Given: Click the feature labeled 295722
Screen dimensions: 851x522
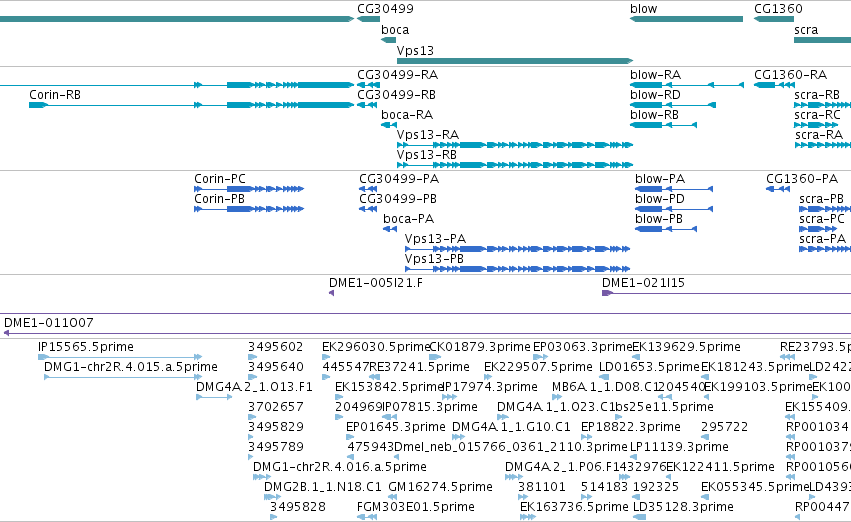Looking at the screenshot, I should click(725, 428).
